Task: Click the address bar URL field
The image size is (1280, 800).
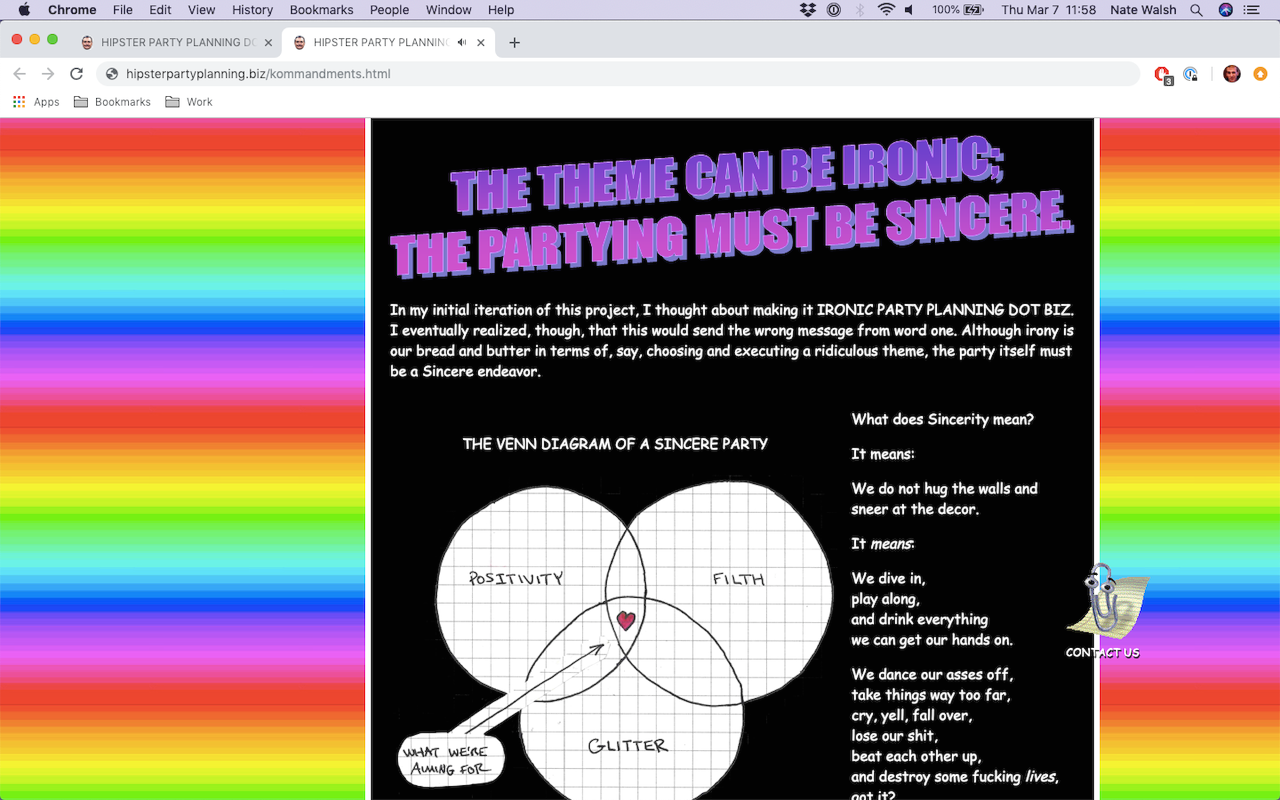Action: (618, 74)
